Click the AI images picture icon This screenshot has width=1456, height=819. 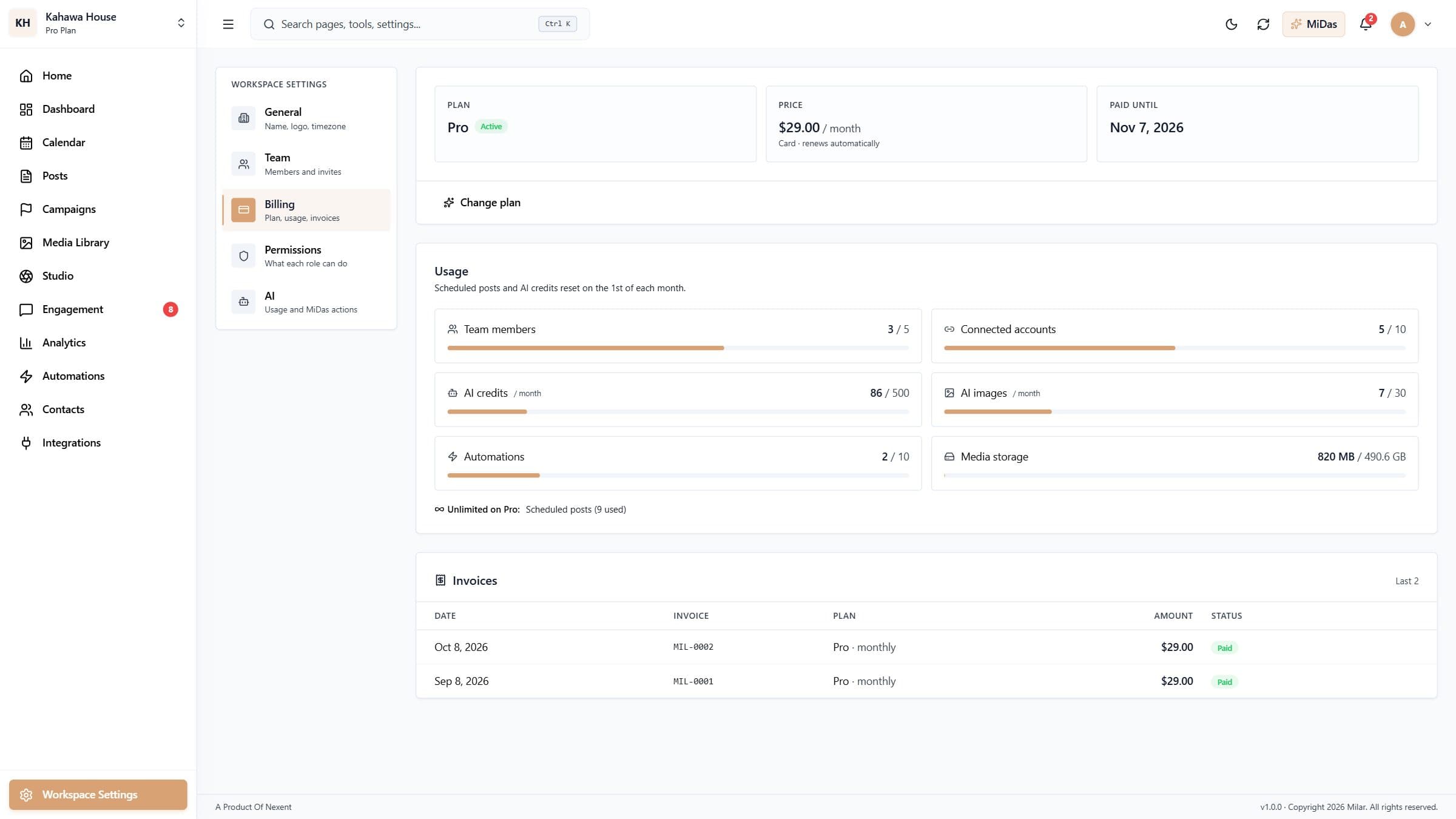pos(949,393)
